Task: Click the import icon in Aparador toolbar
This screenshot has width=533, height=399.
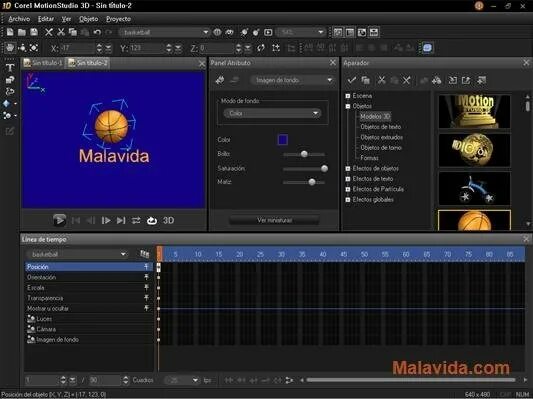Action: coord(453,80)
